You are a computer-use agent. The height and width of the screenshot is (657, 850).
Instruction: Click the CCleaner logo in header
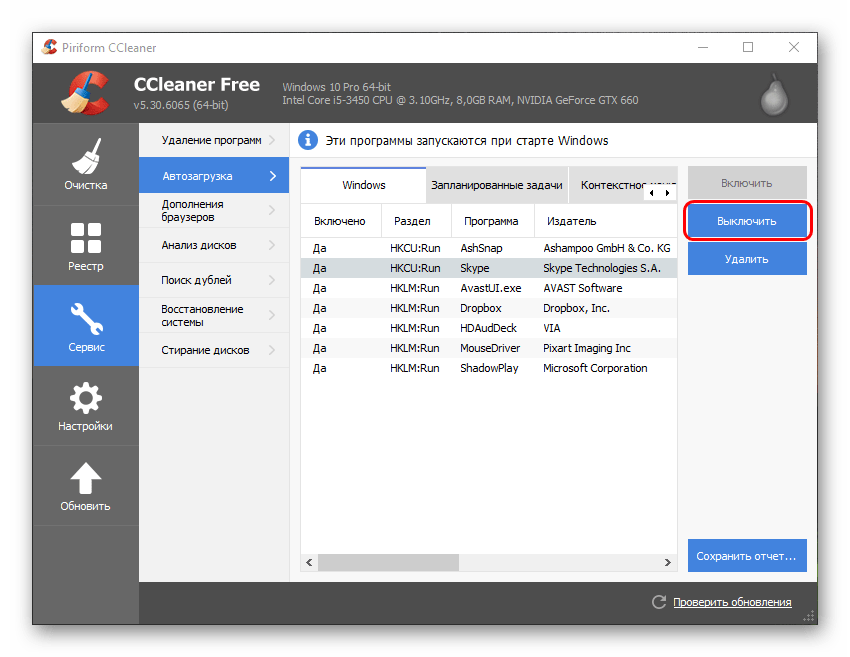point(85,93)
